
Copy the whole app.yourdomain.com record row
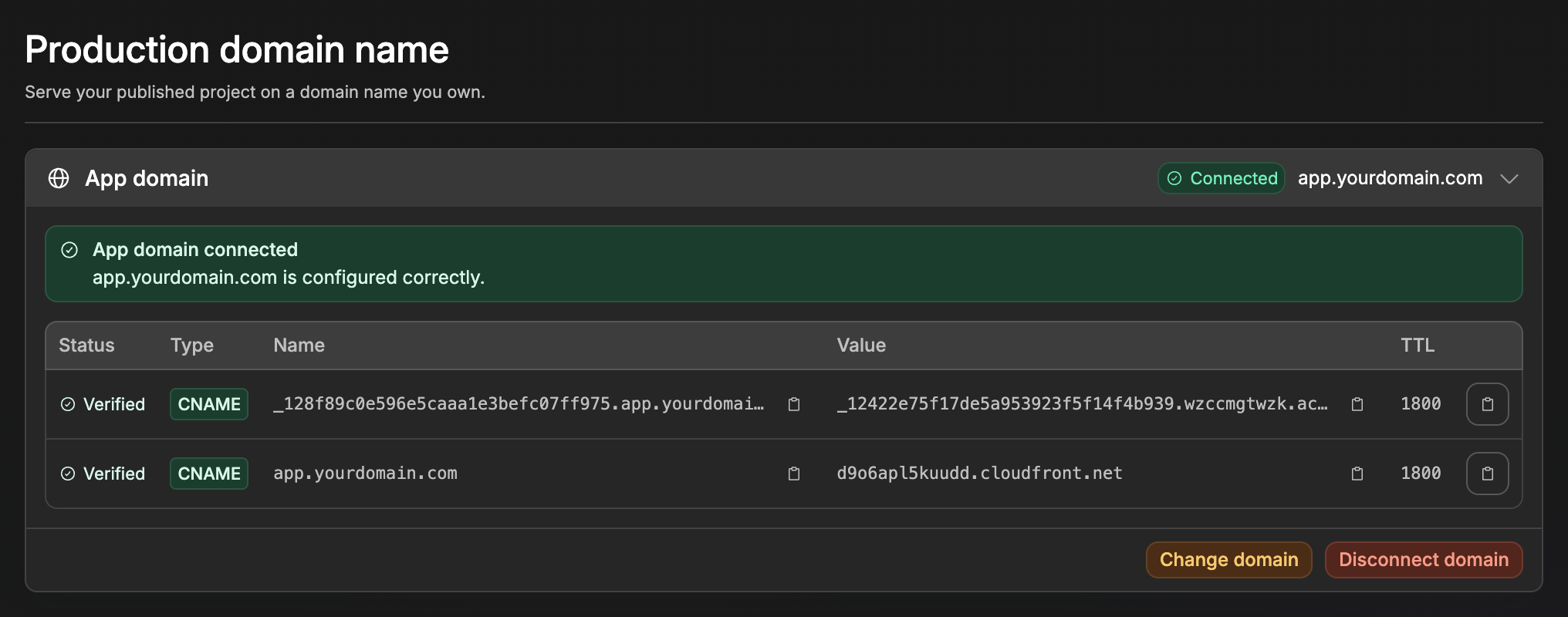(1488, 474)
